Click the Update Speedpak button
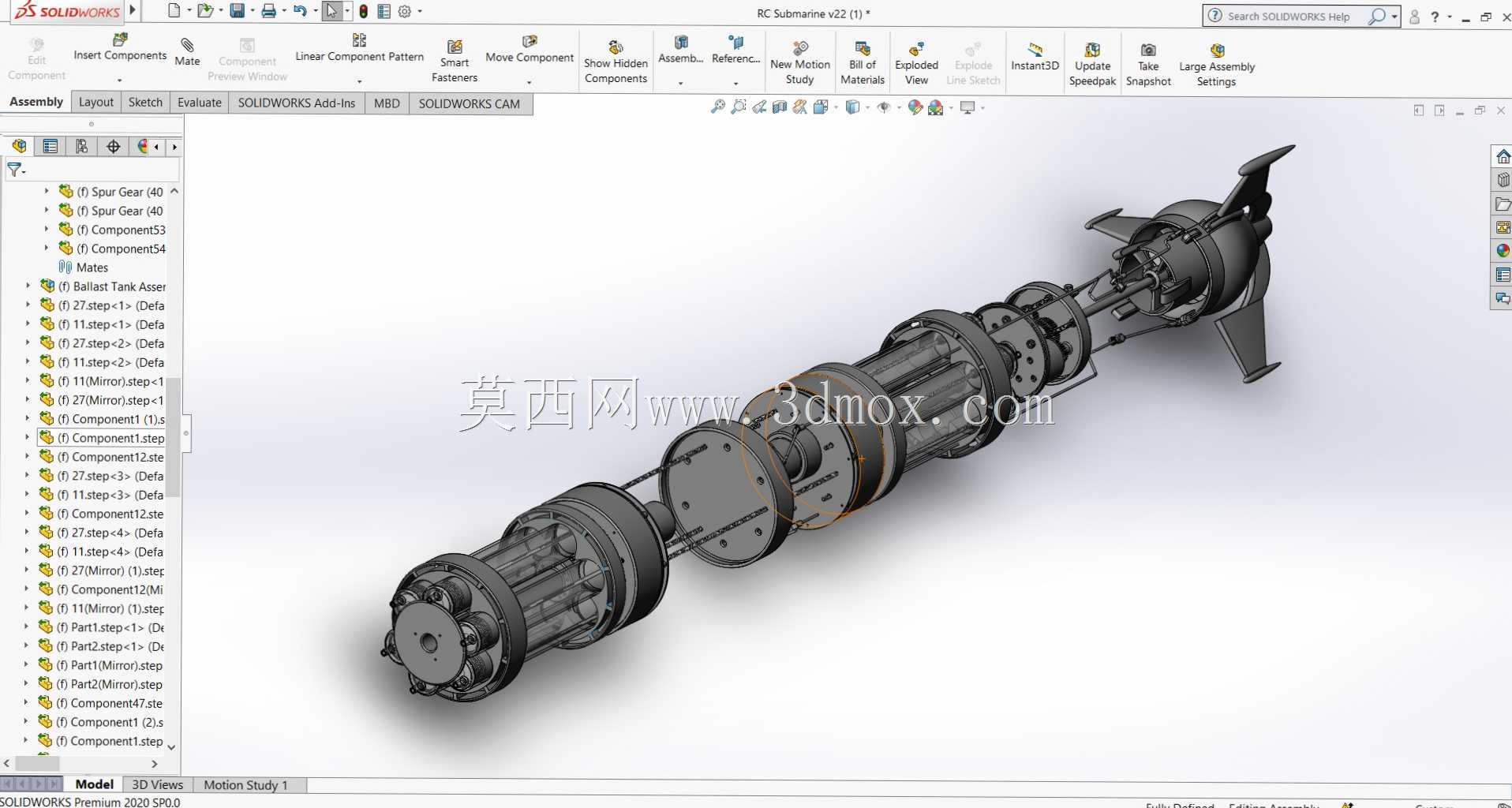The width and height of the screenshot is (1512, 808). [x=1092, y=64]
